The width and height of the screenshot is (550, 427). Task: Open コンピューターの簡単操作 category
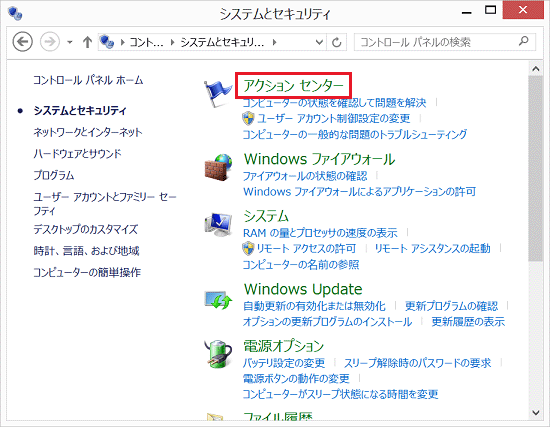click(x=87, y=272)
